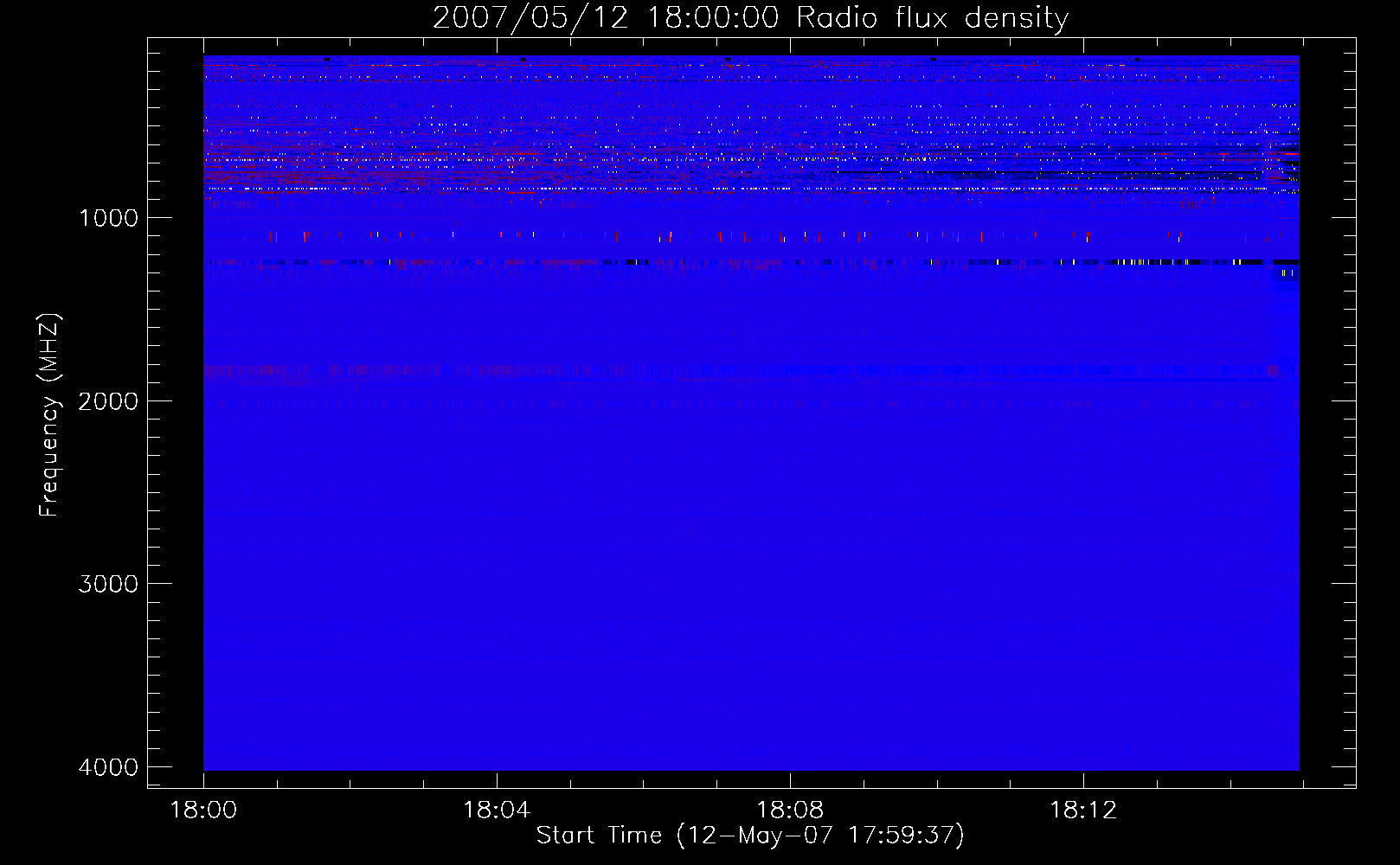The height and width of the screenshot is (865, 1400).
Task: Click the plot title "2007/05/12 18:00:00 Radio flux density"
Action: coord(750,18)
